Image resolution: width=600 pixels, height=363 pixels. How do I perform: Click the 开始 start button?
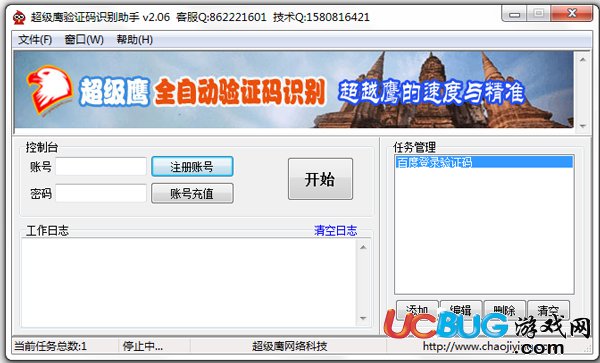point(320,179)
